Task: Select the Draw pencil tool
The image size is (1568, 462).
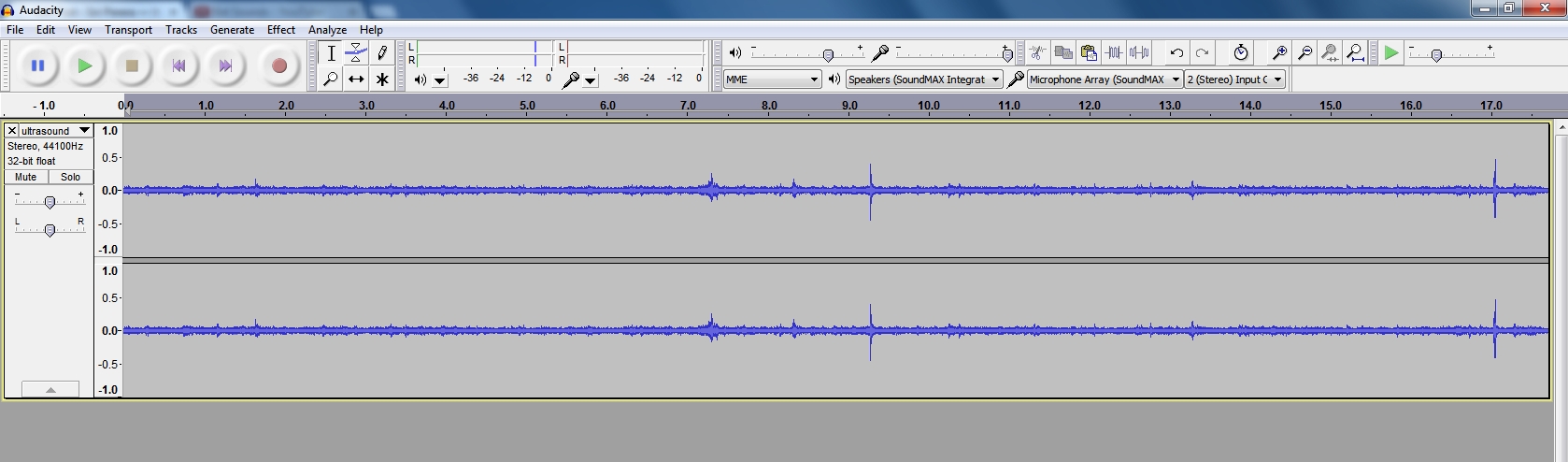Action: (x=382, y=53)
